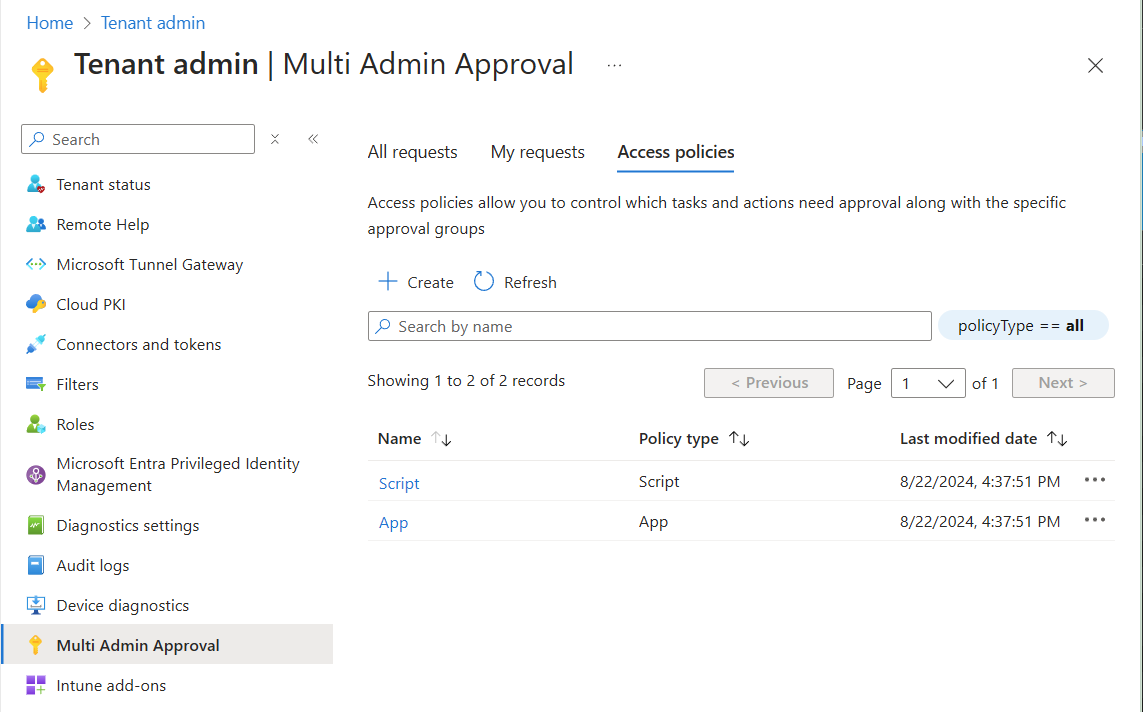Image resolution: width=1143 pixels, height=712 pixels.
Task: Close the Tenant admin blade
Action: point(1095,66)
